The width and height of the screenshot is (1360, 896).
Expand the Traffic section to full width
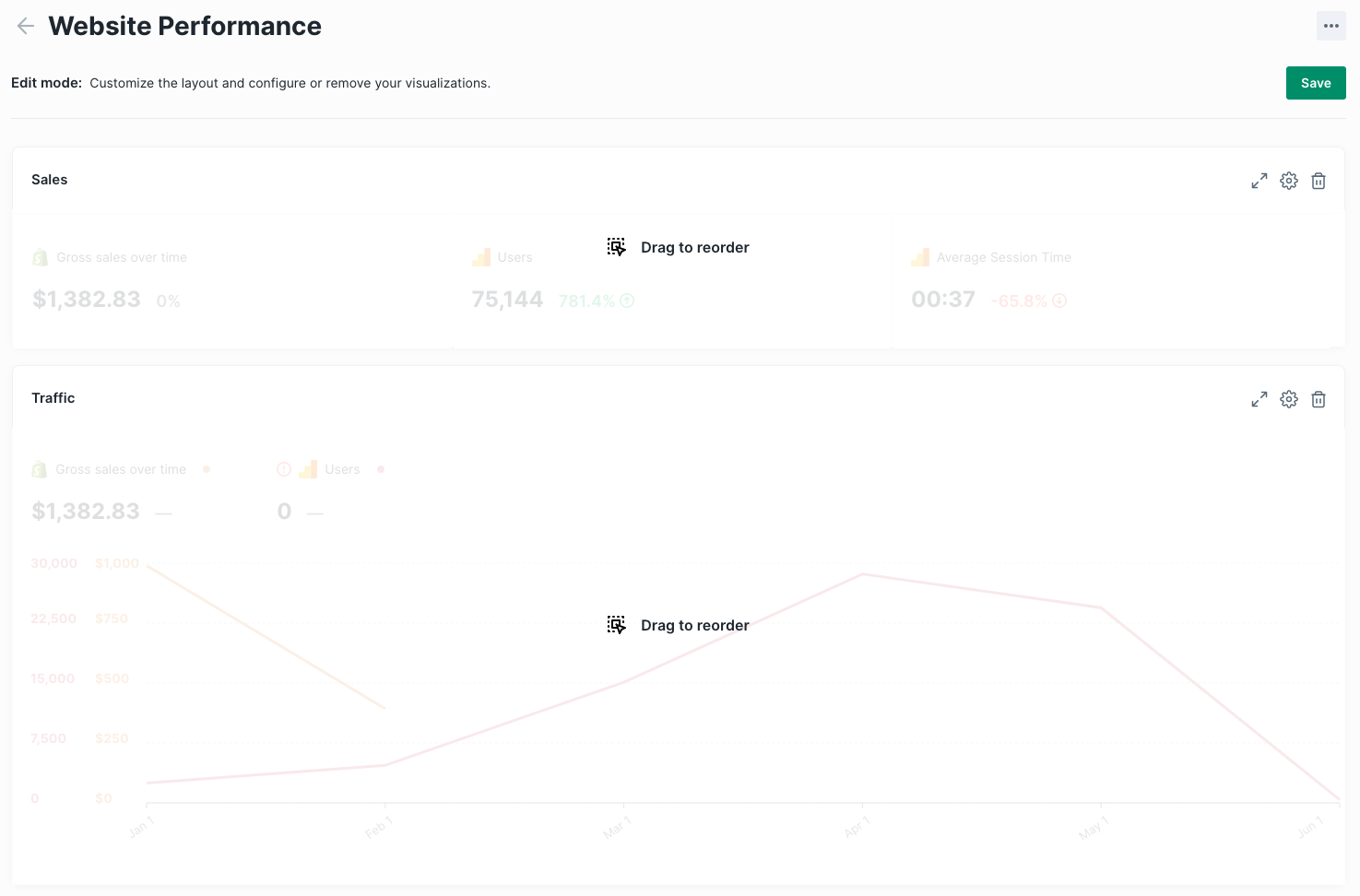click(1259, 399)
